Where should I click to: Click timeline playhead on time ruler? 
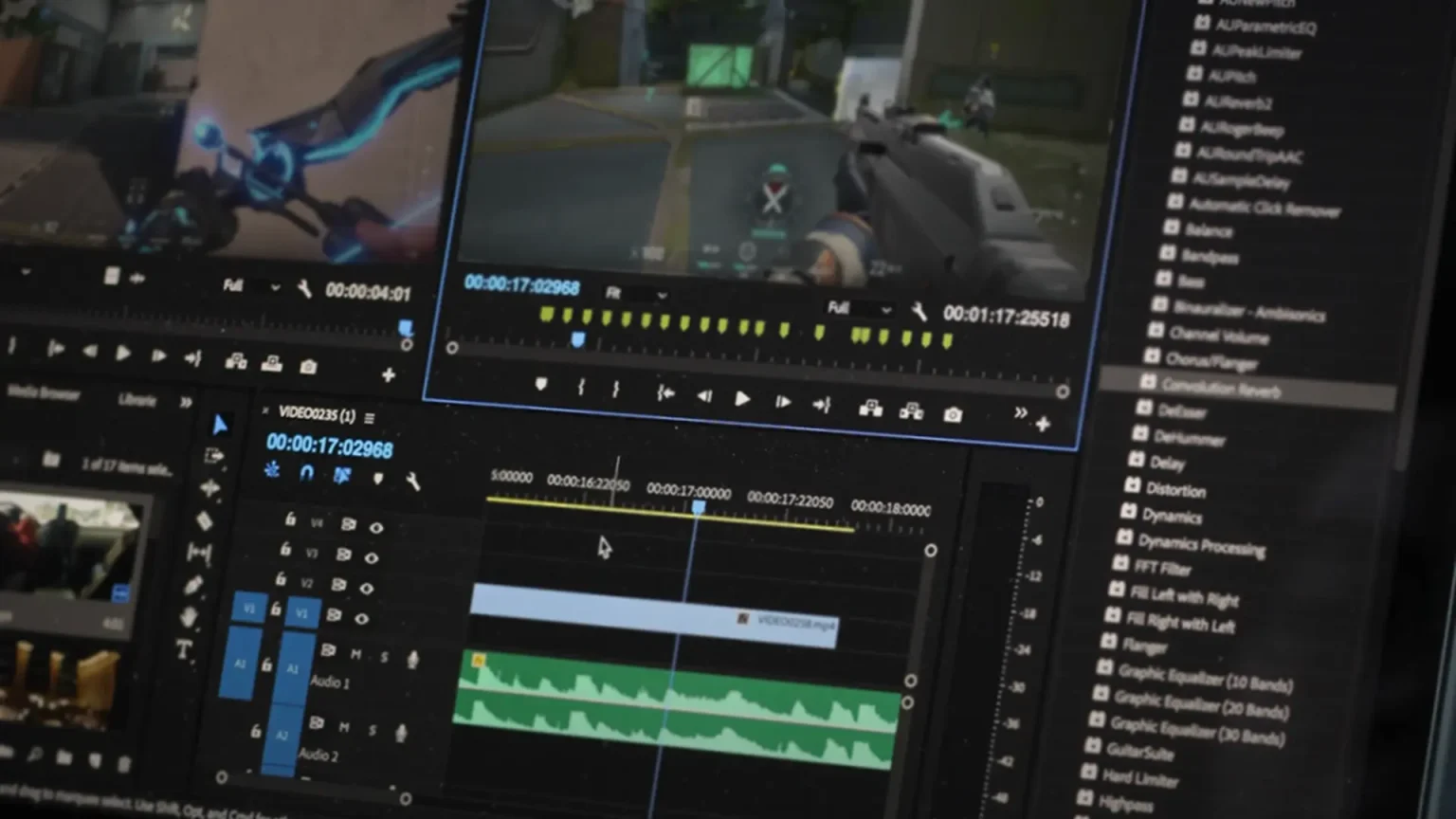pyautogui.click(x=699, y=508)
